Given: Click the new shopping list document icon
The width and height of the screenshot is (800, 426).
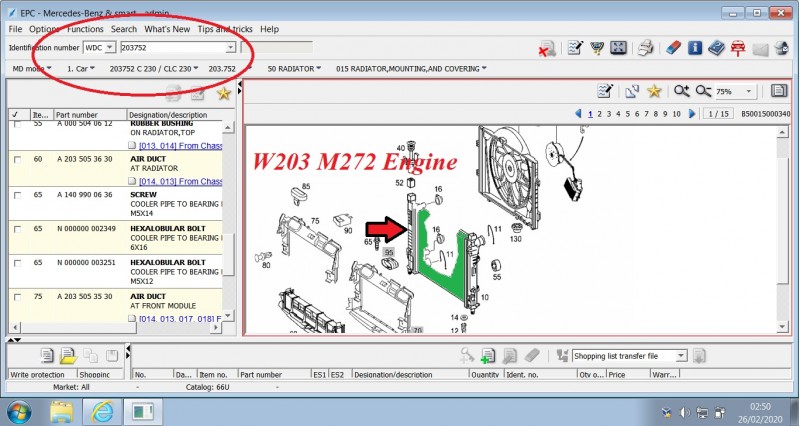Looking at the screenshot, I should coord(46,356).
